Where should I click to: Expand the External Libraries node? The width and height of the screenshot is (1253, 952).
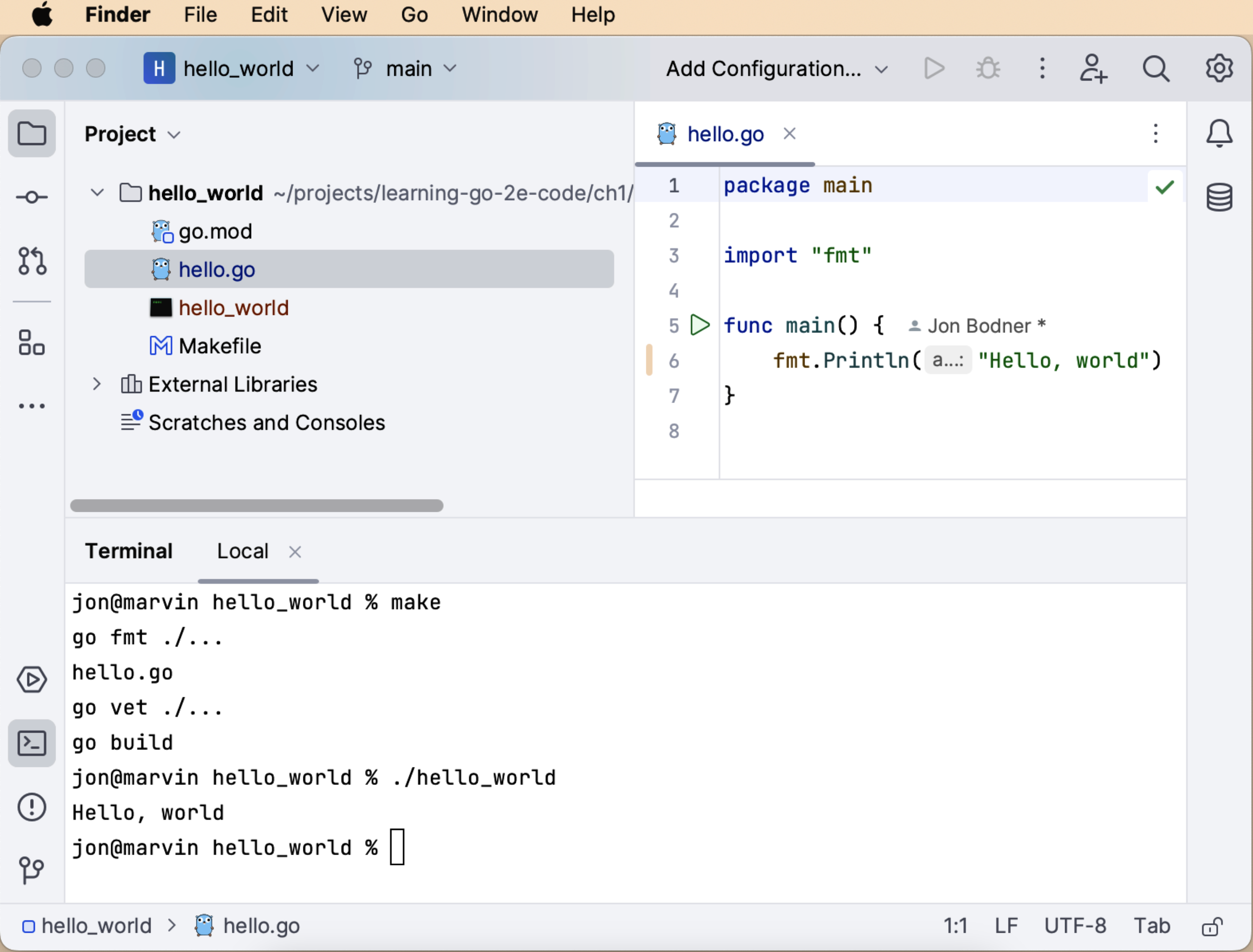click(97, 384)
